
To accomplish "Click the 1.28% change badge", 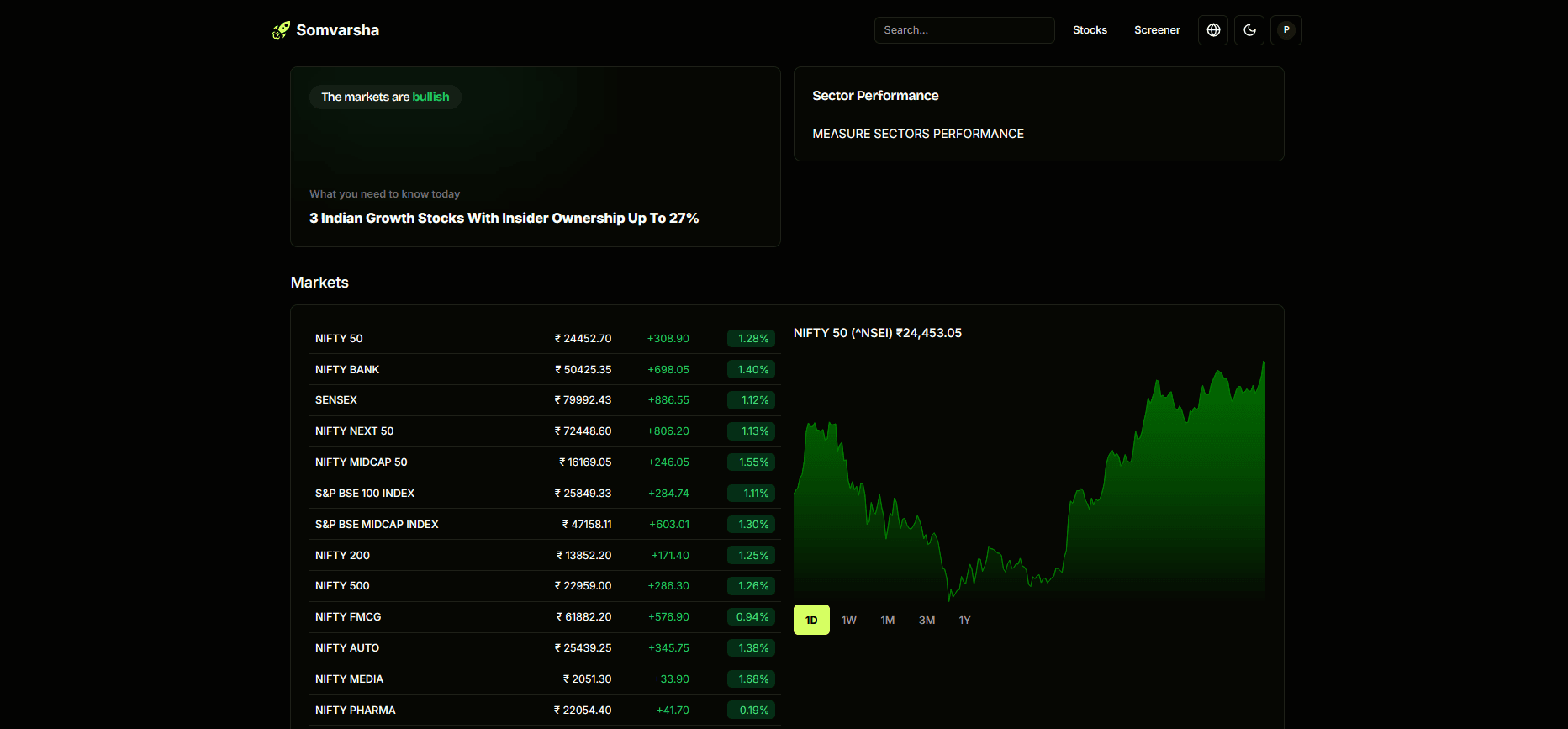I will 751,339.
